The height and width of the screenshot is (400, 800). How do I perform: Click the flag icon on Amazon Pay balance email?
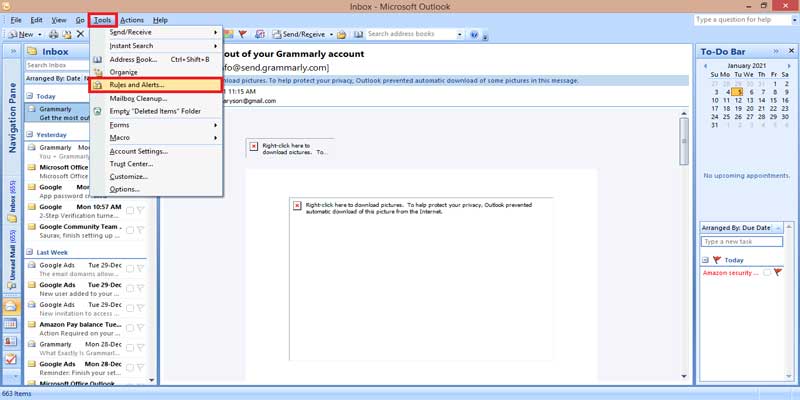click(x=141, y=328)
